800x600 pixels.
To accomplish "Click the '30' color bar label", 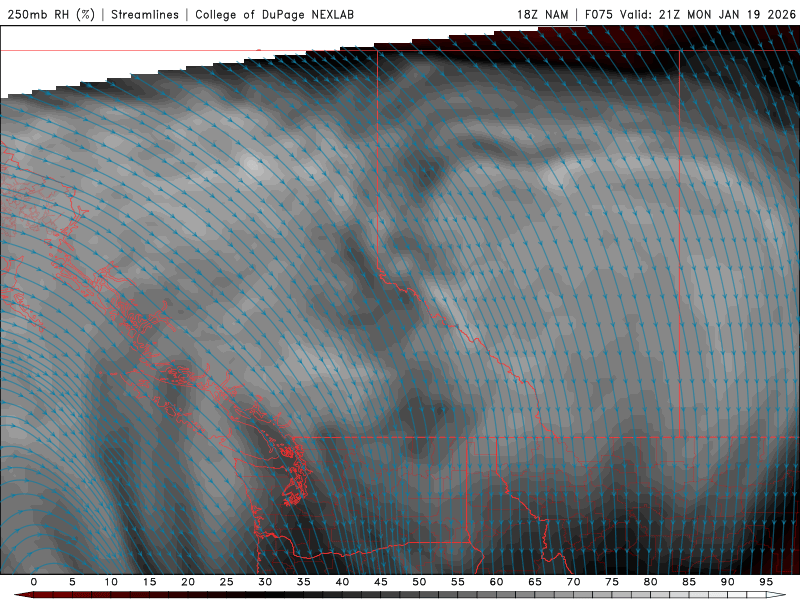I will (x=265, y=582).
